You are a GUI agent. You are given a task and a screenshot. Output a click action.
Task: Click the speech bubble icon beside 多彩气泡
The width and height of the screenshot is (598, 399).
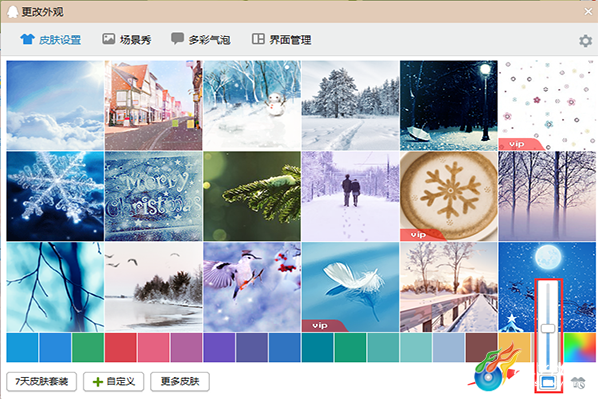point(177,38)
